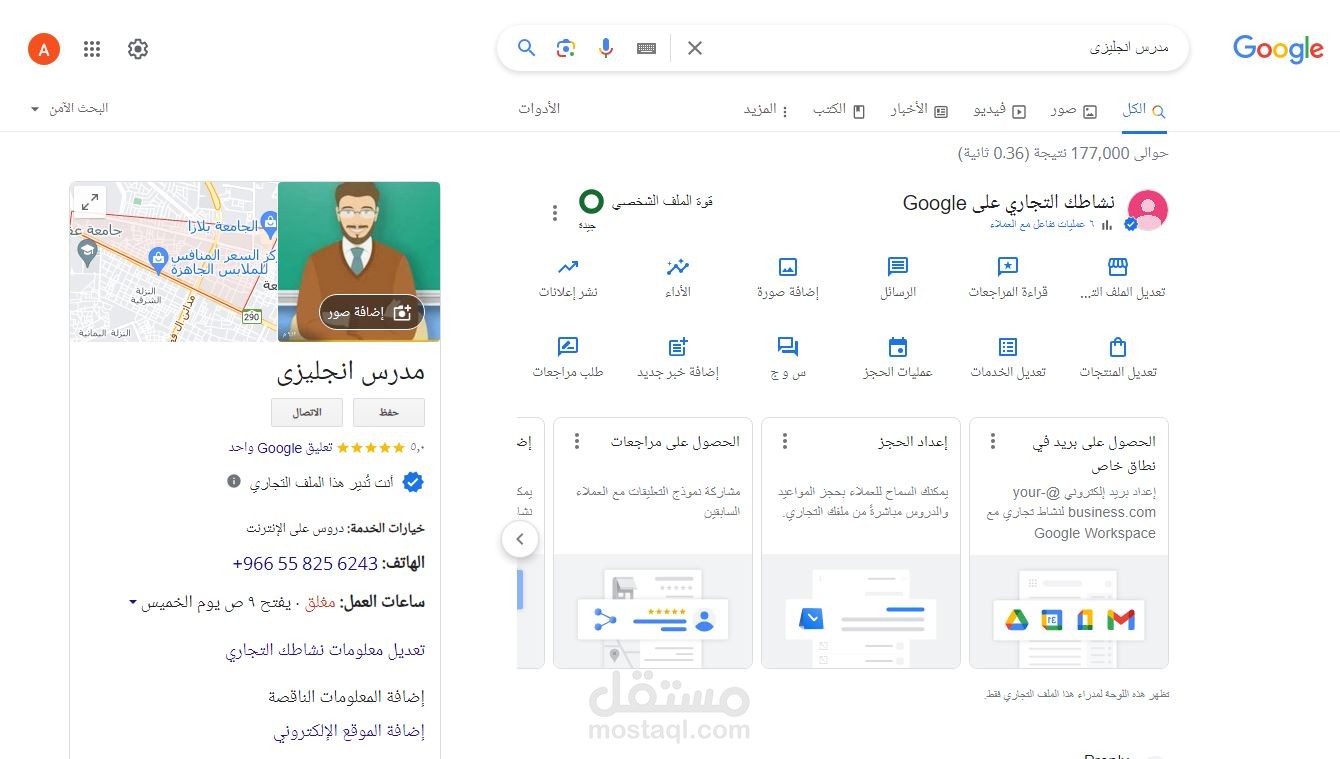Open the map thumbnail
The height and width of the screenshot is (759, 1340).
(173, 262)
